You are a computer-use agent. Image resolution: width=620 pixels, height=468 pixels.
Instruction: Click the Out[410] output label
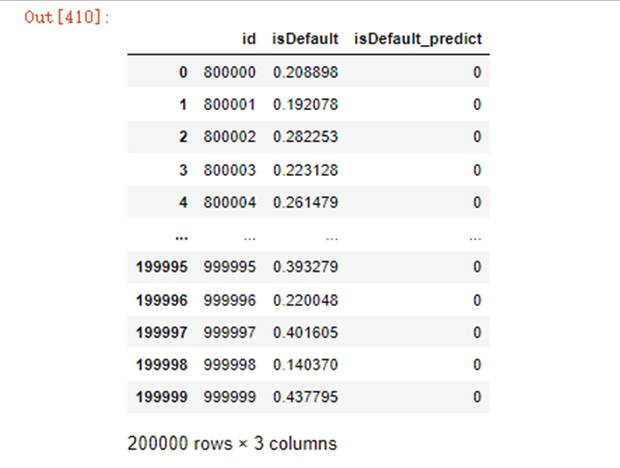coord(66,17)
